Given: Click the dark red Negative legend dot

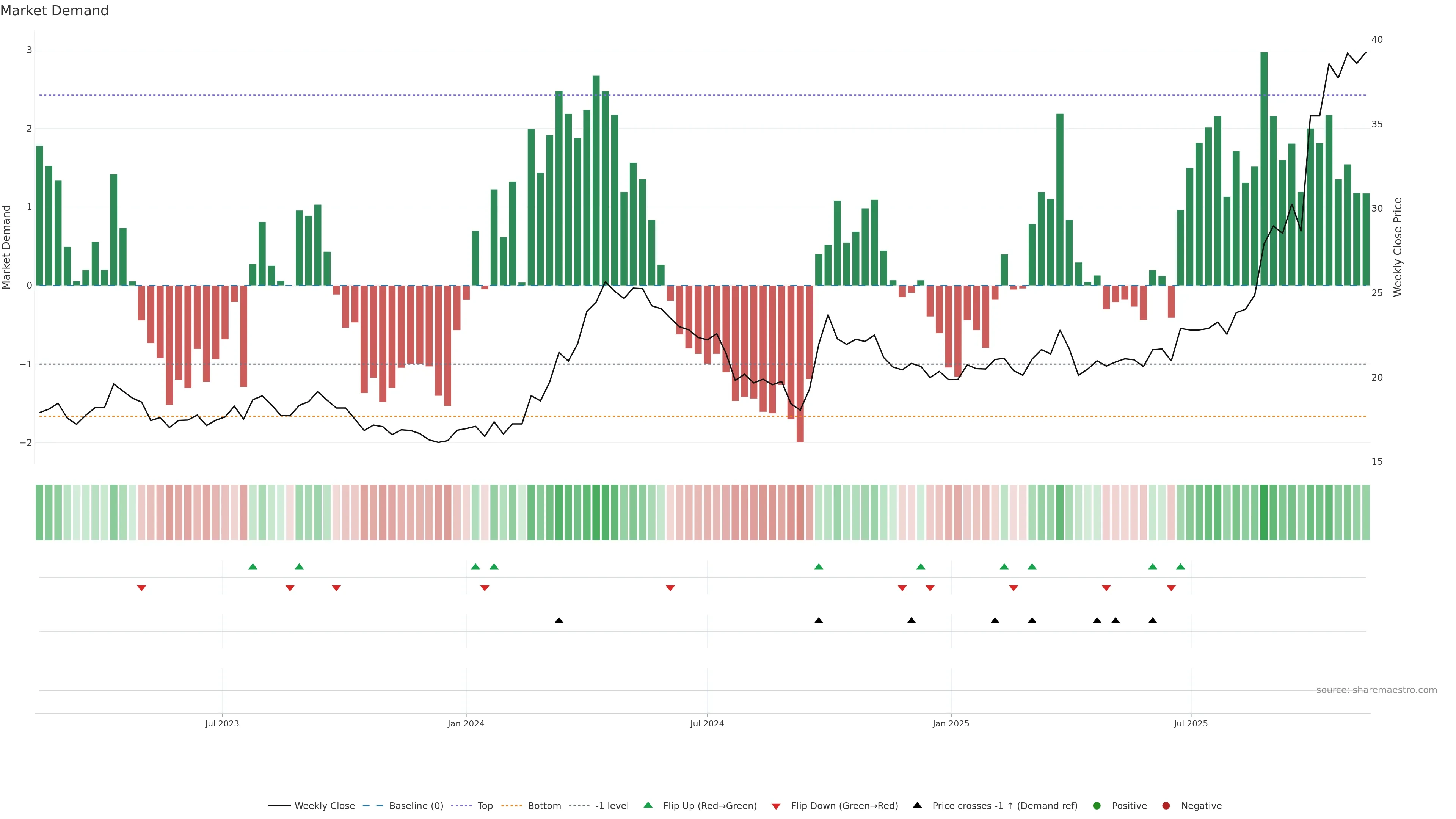Looking at the screenshot, I should pos(1166,805).
